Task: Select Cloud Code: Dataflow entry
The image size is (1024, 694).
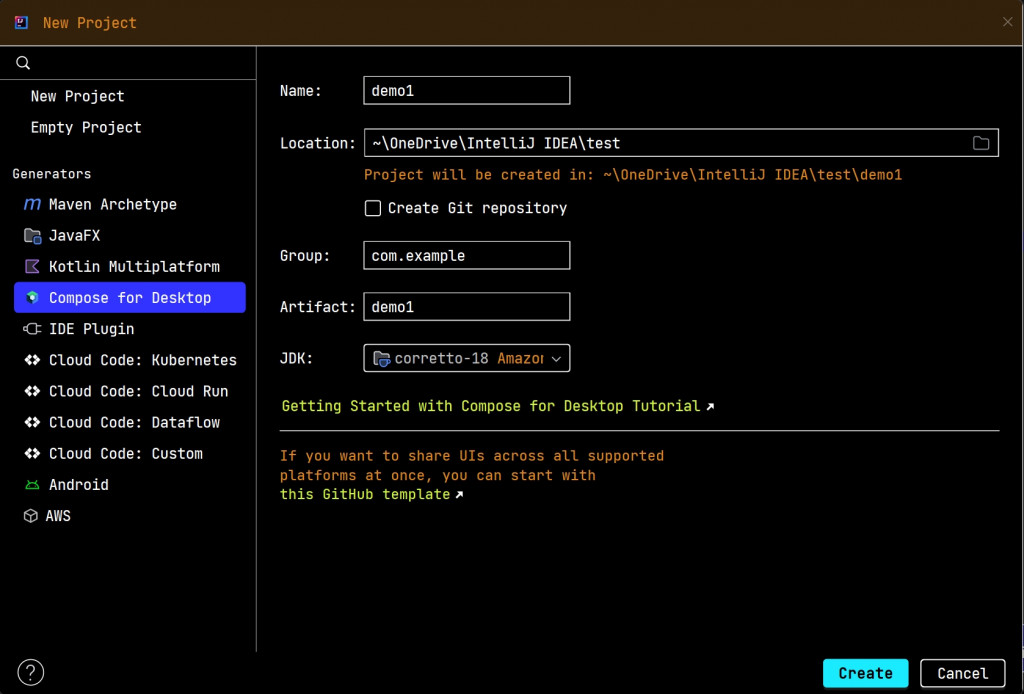Action: point(134,422)
